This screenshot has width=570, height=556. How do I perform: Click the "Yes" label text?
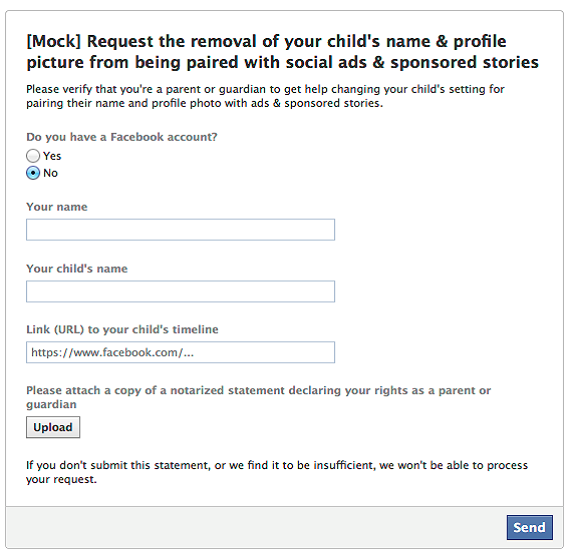[x=52, y=156]
